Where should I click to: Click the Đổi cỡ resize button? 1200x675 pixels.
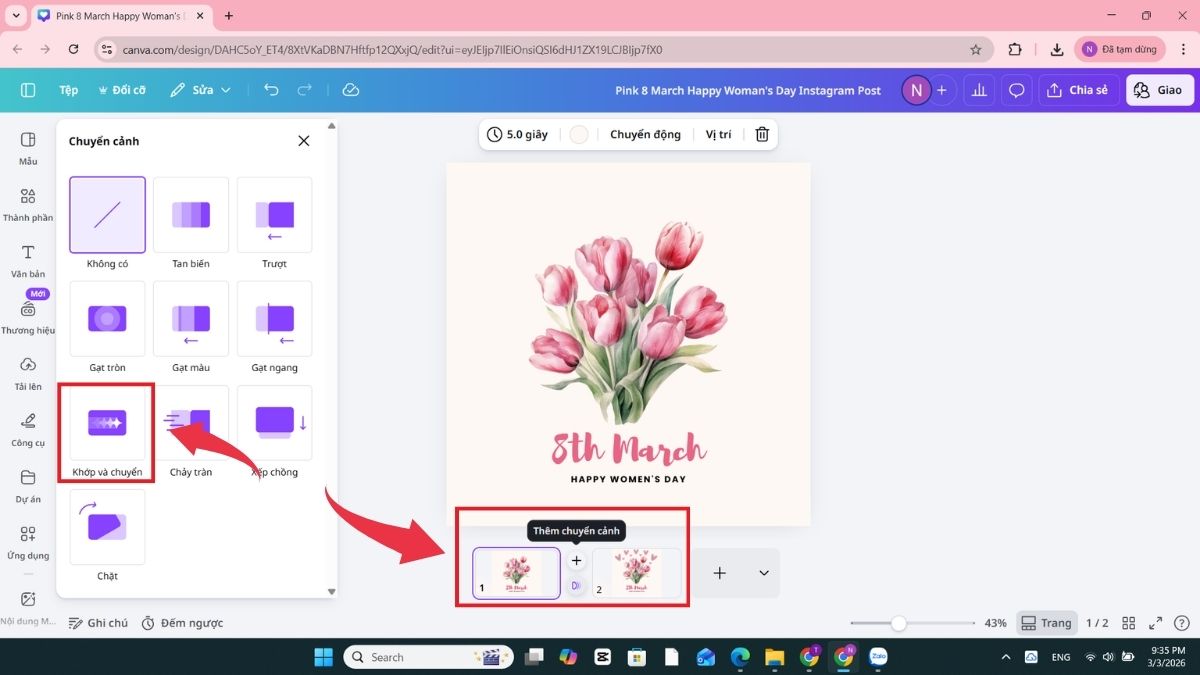[122, 90]
